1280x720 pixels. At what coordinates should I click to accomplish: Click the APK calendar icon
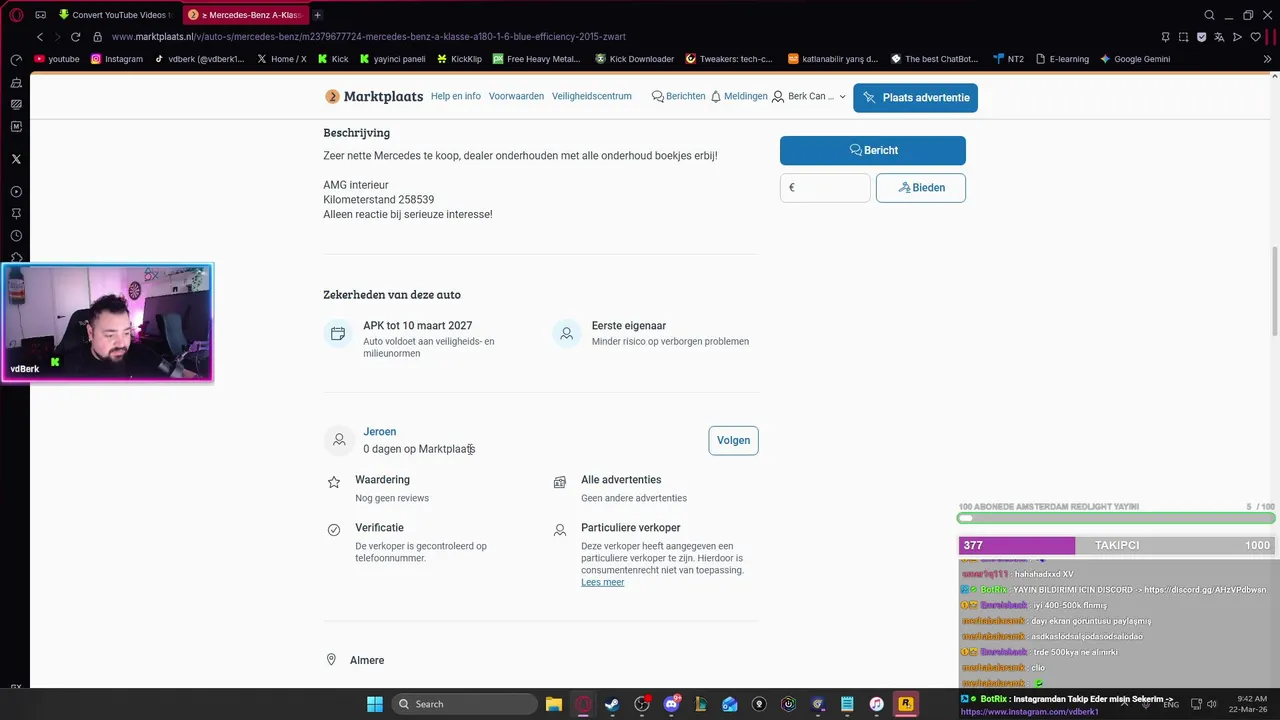338,334
